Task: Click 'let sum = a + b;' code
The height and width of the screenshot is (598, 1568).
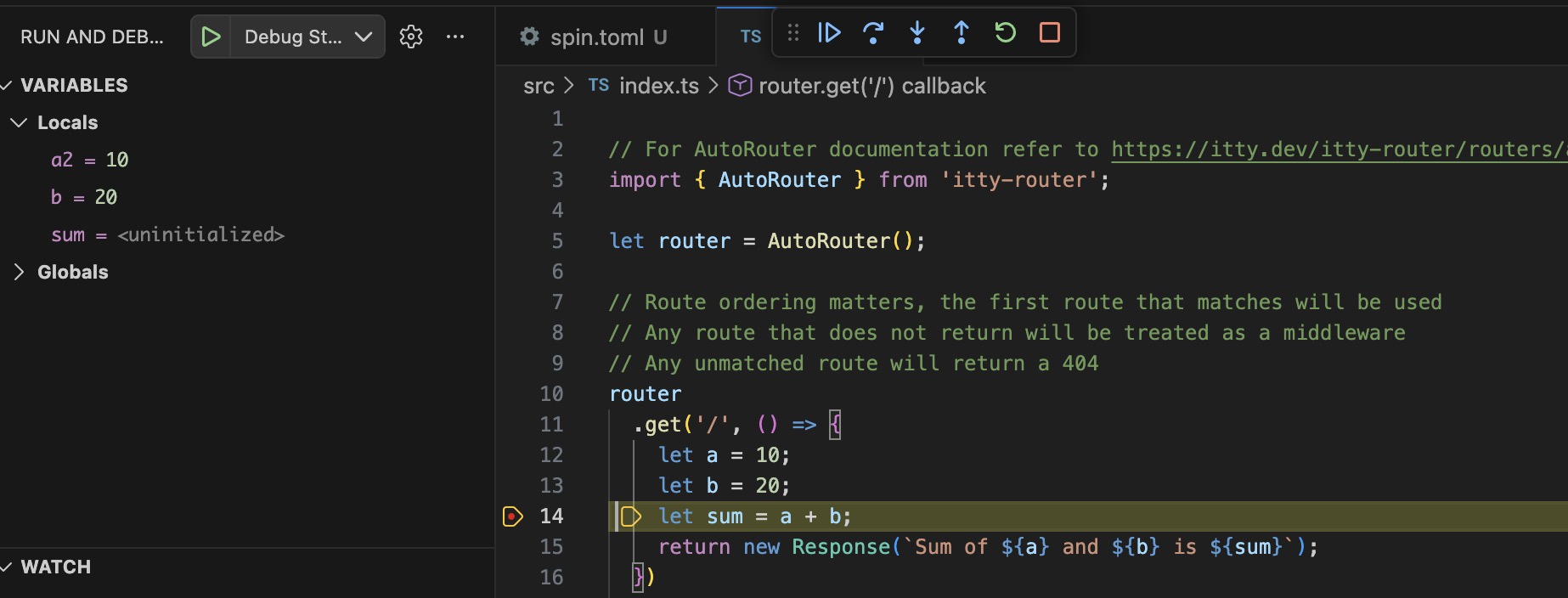Action: [755, 516]
